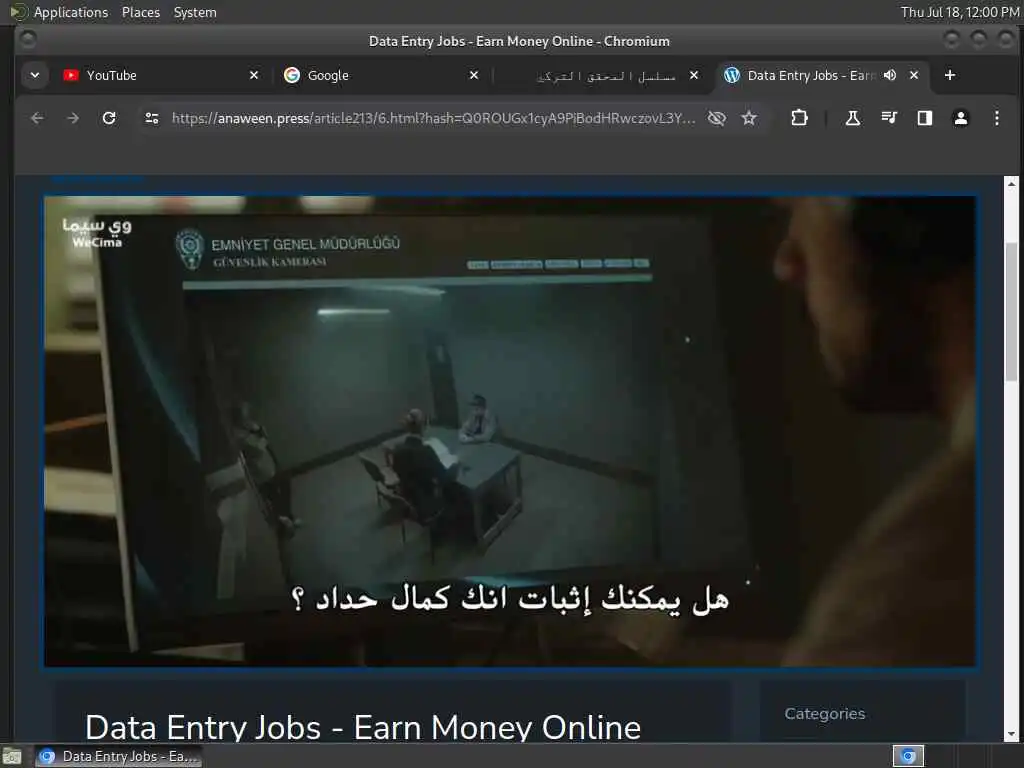This screenshot has width=1024, height=768.
Task: Click the Data Entry Jobs taskbar button
Action: pos(118,756)
